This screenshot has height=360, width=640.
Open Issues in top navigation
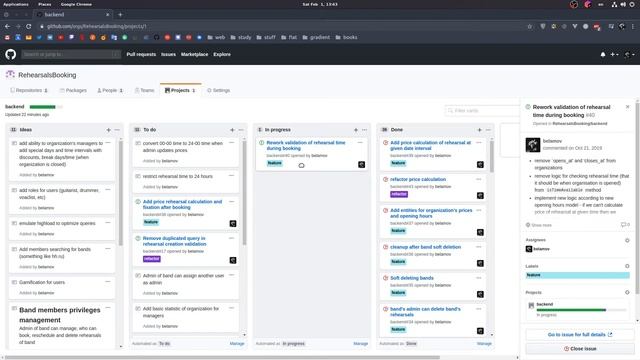pyautogui.click(x=168, y=54)
